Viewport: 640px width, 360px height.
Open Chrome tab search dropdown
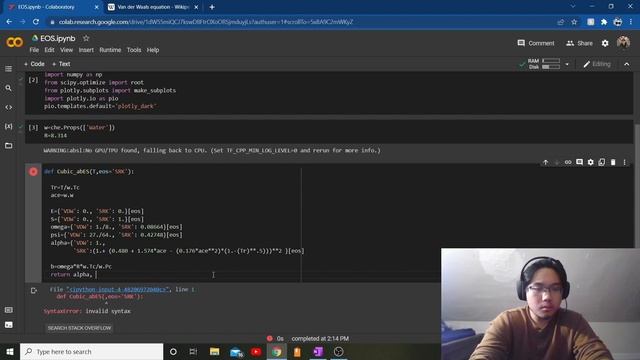[x=573, y=7]
